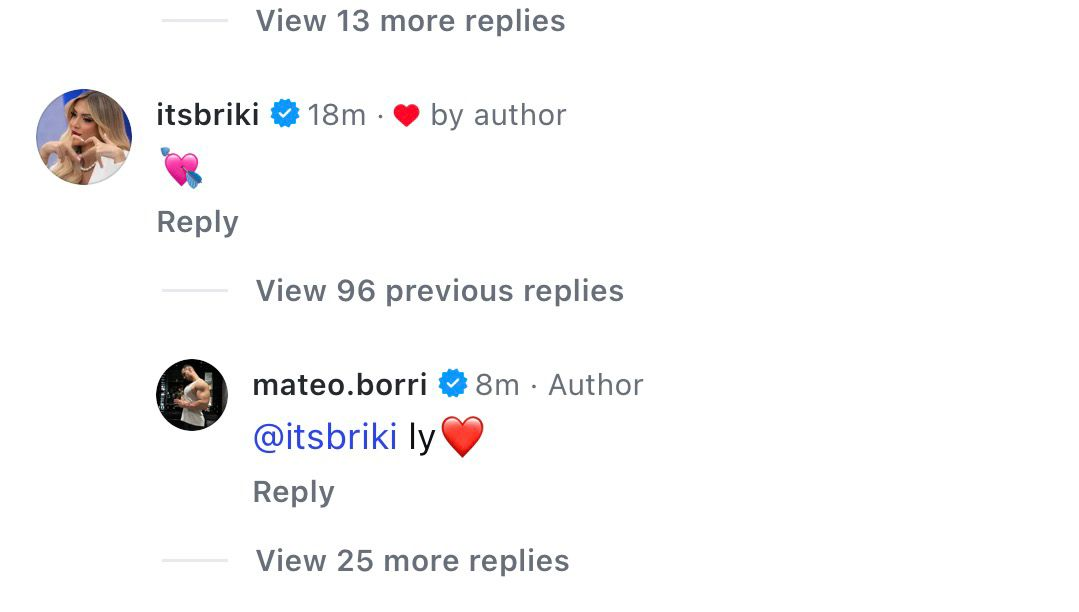Image resolution: width=1079 pixels, height=612 pixels.
Task: Click the 8m timestamp on mateo.borri's reply
Action: pos(497,385)
